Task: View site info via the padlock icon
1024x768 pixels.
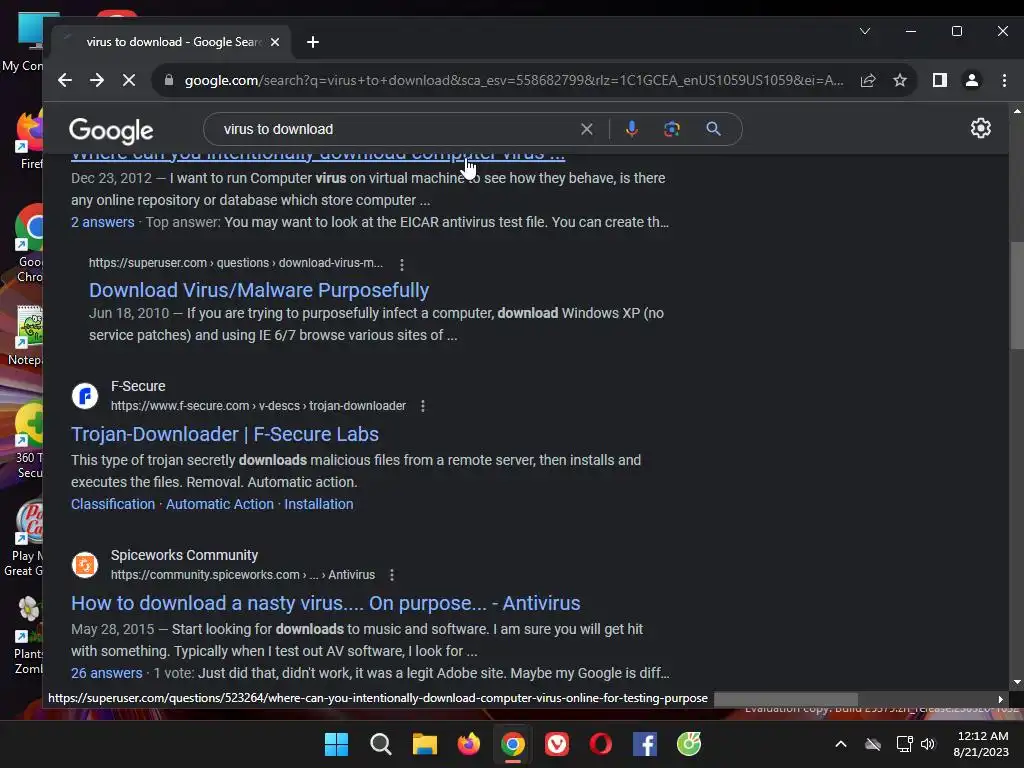Action: [169, 80]
